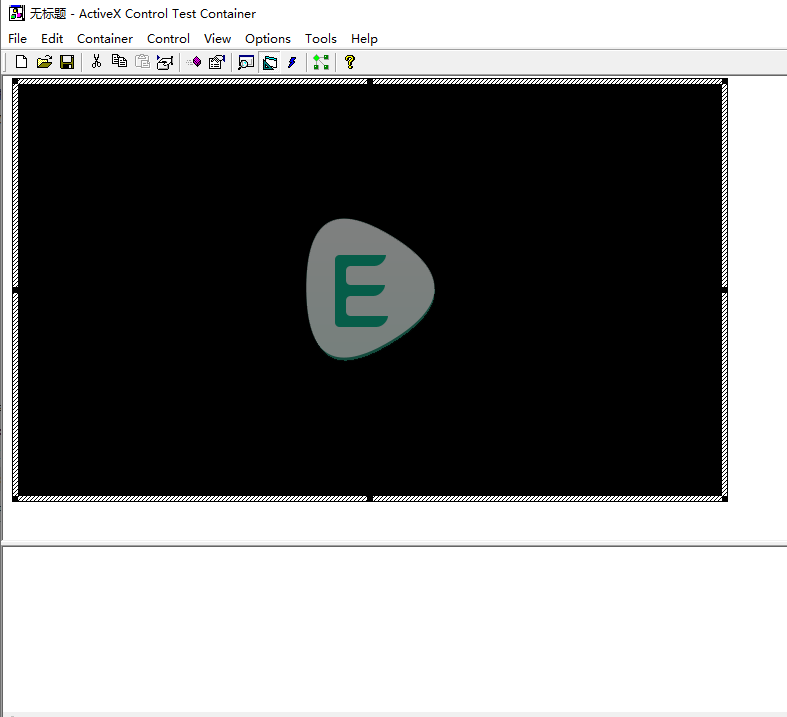Click the blue lightning bolt toolbar icon
Screen dimensions: 787x717
[x=292, y=62]
